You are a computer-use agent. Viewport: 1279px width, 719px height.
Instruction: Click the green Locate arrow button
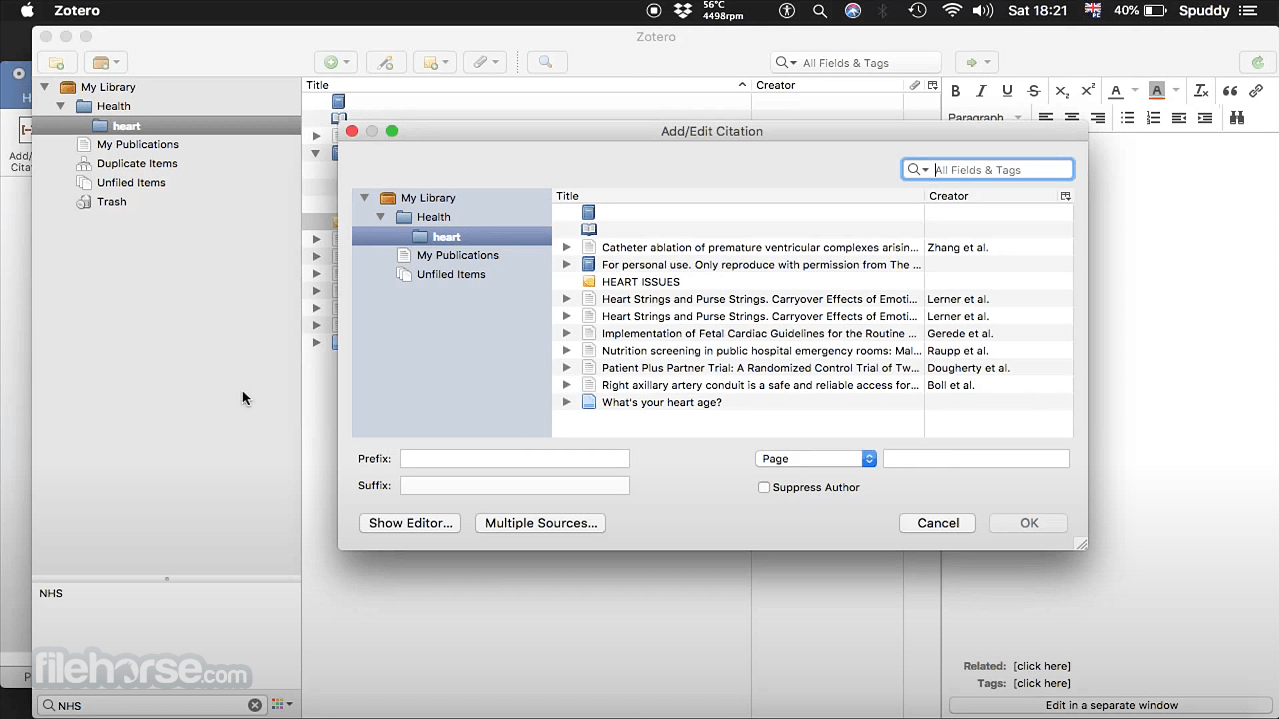tap(976, 62)
